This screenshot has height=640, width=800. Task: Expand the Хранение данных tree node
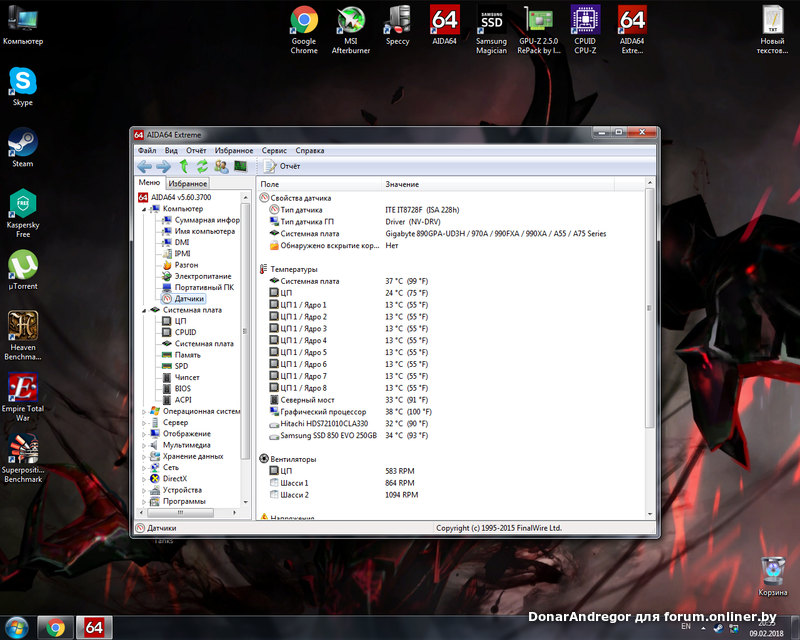(143, 456)
